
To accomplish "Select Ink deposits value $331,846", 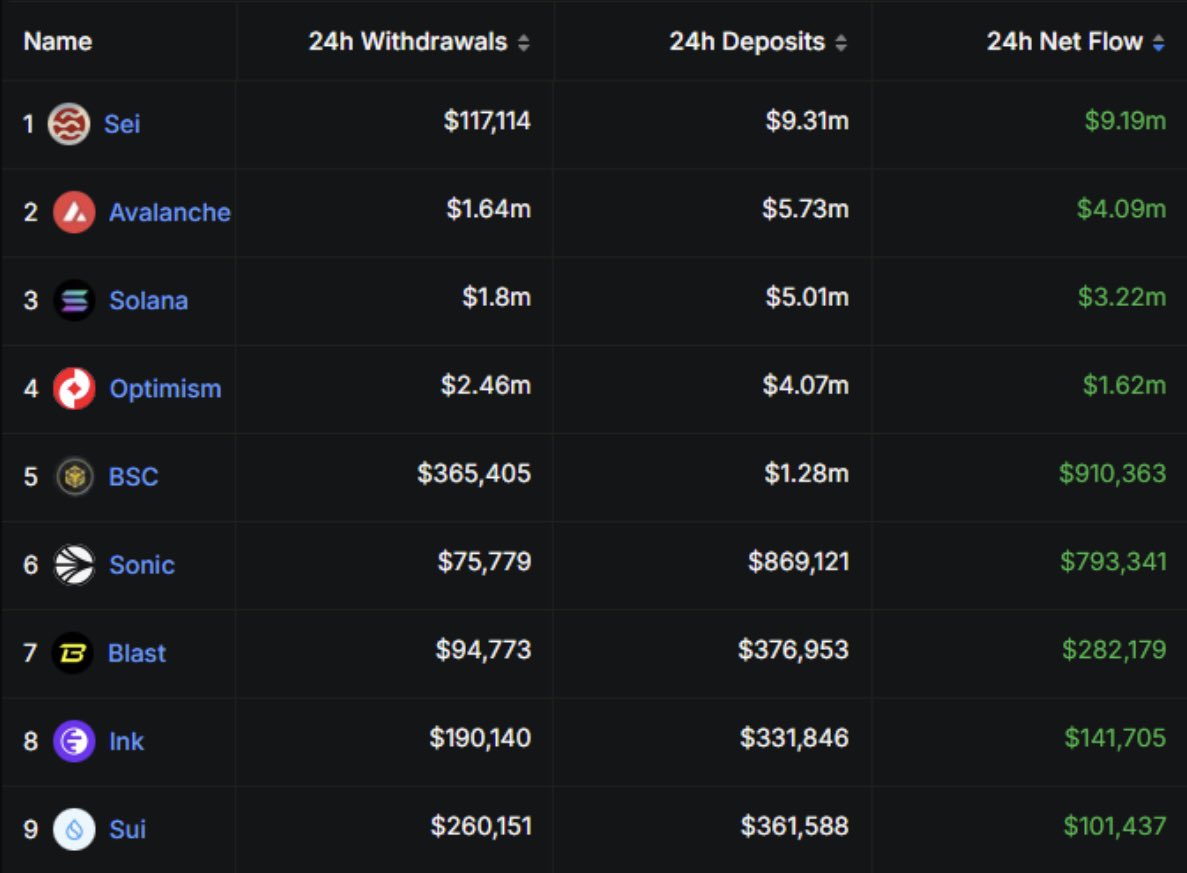I will [x=794, y=737].
